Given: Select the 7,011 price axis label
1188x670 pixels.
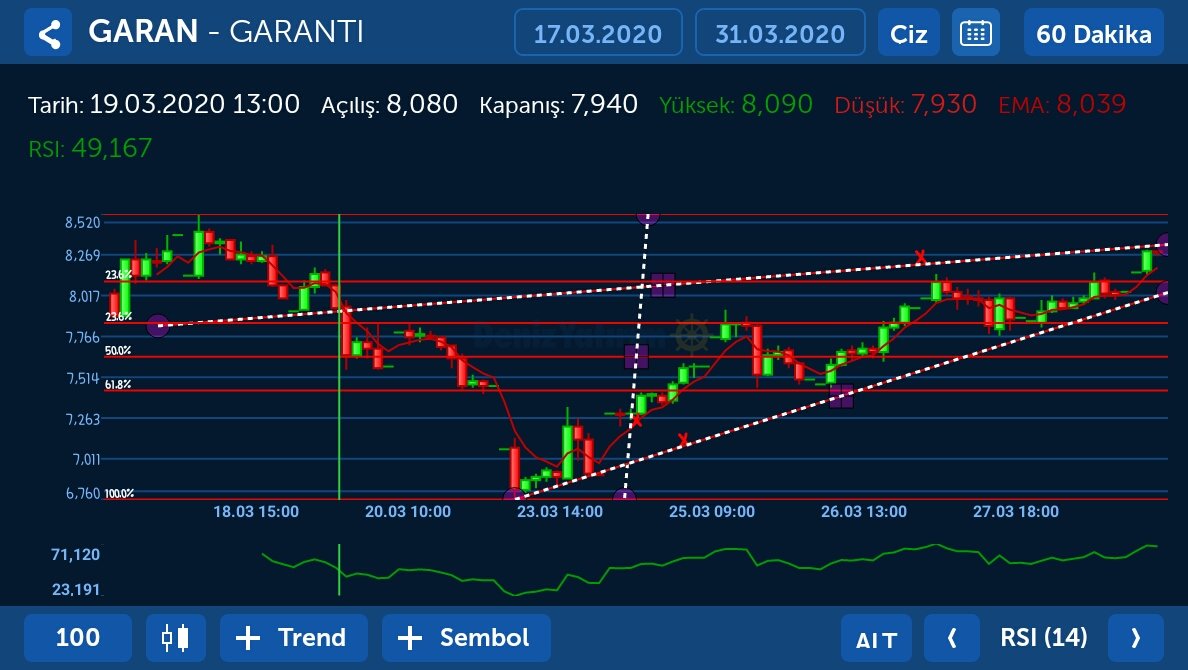Looking at the screenshot, I should click(x=86, y=459).
